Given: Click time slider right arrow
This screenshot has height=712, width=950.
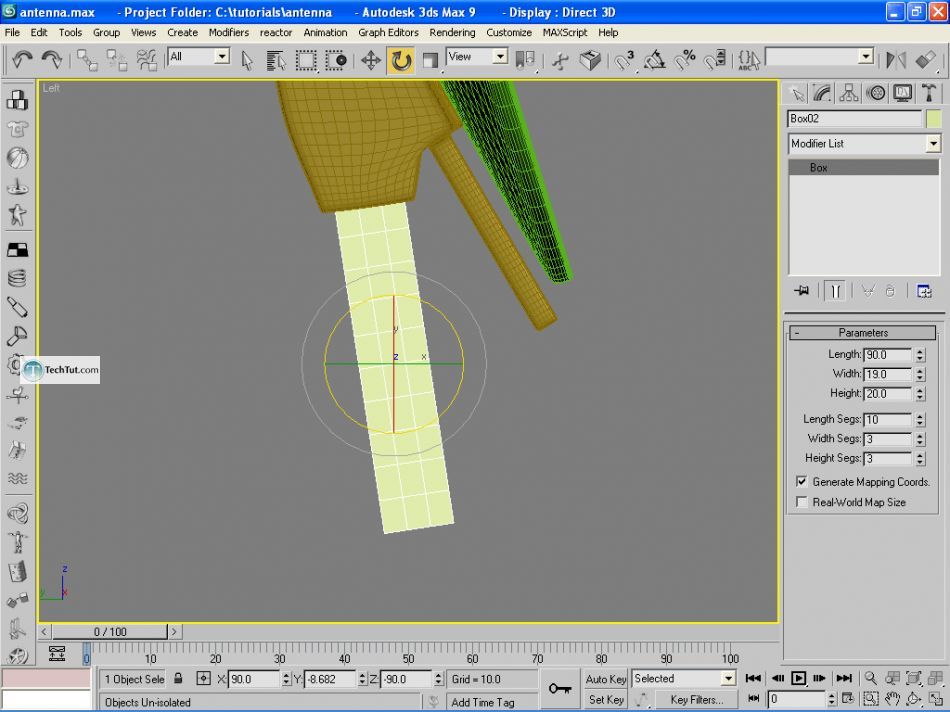Looking at the screenshot, I should 174,632.
